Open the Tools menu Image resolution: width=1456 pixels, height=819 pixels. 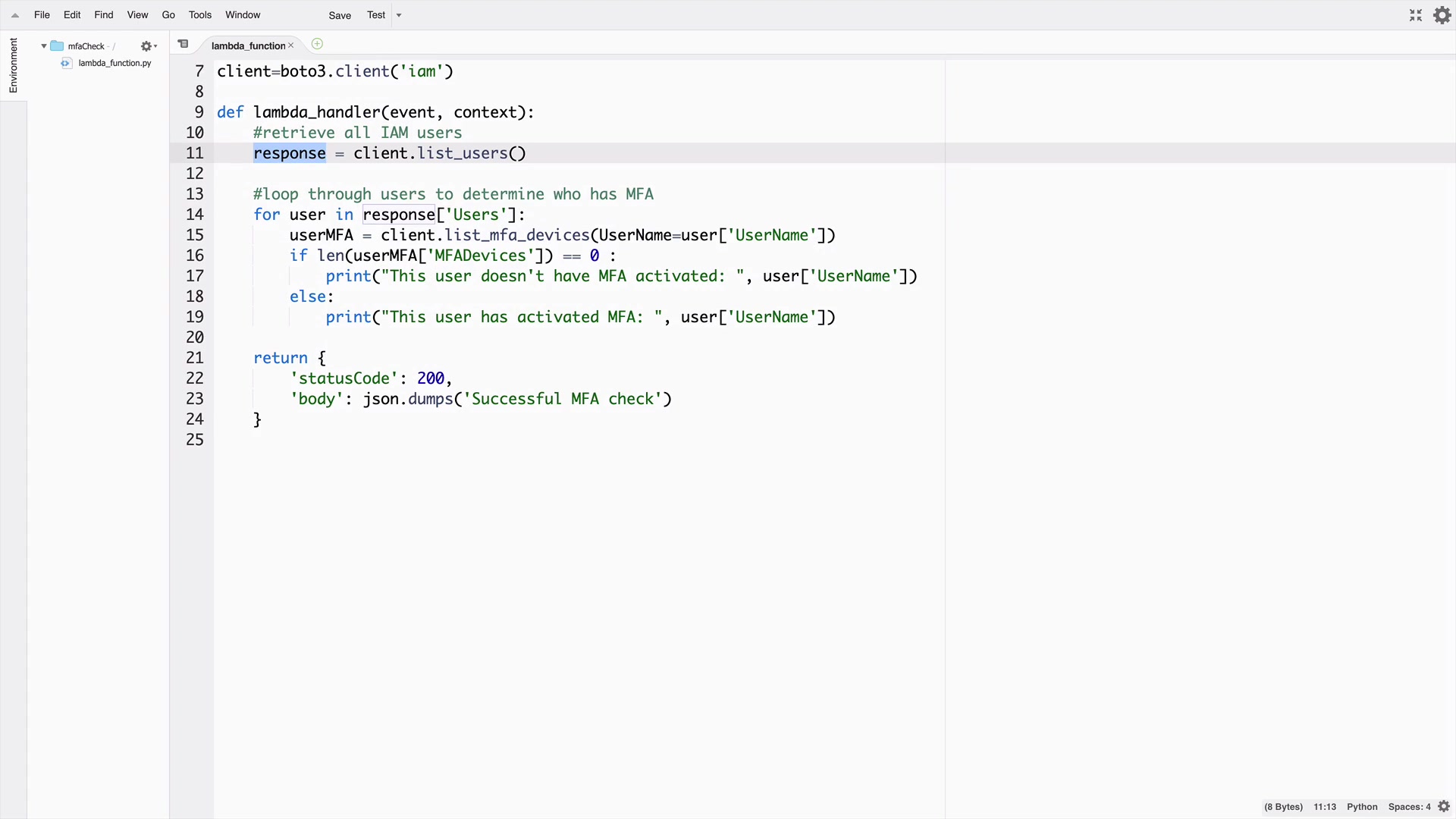pos(200,15)
